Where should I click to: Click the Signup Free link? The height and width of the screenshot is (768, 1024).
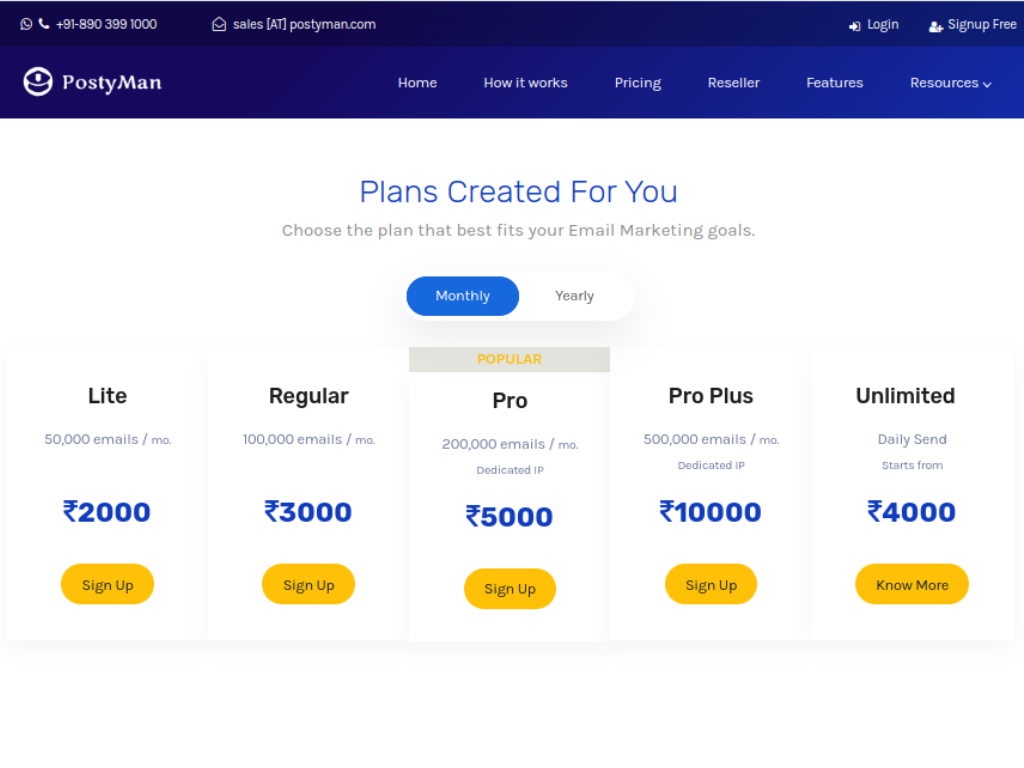(x=982, y=25)
